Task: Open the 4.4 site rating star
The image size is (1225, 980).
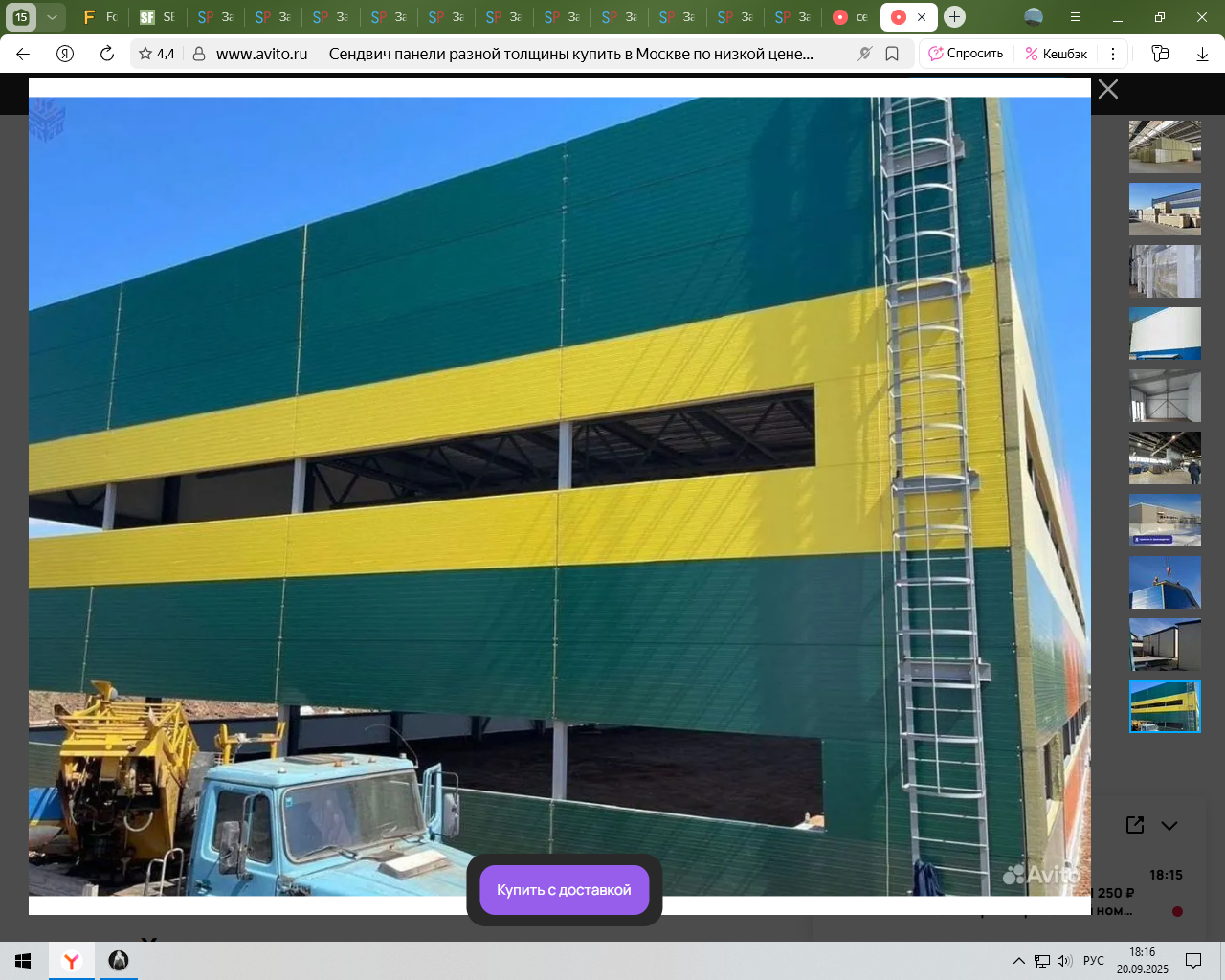Action: 157,54
